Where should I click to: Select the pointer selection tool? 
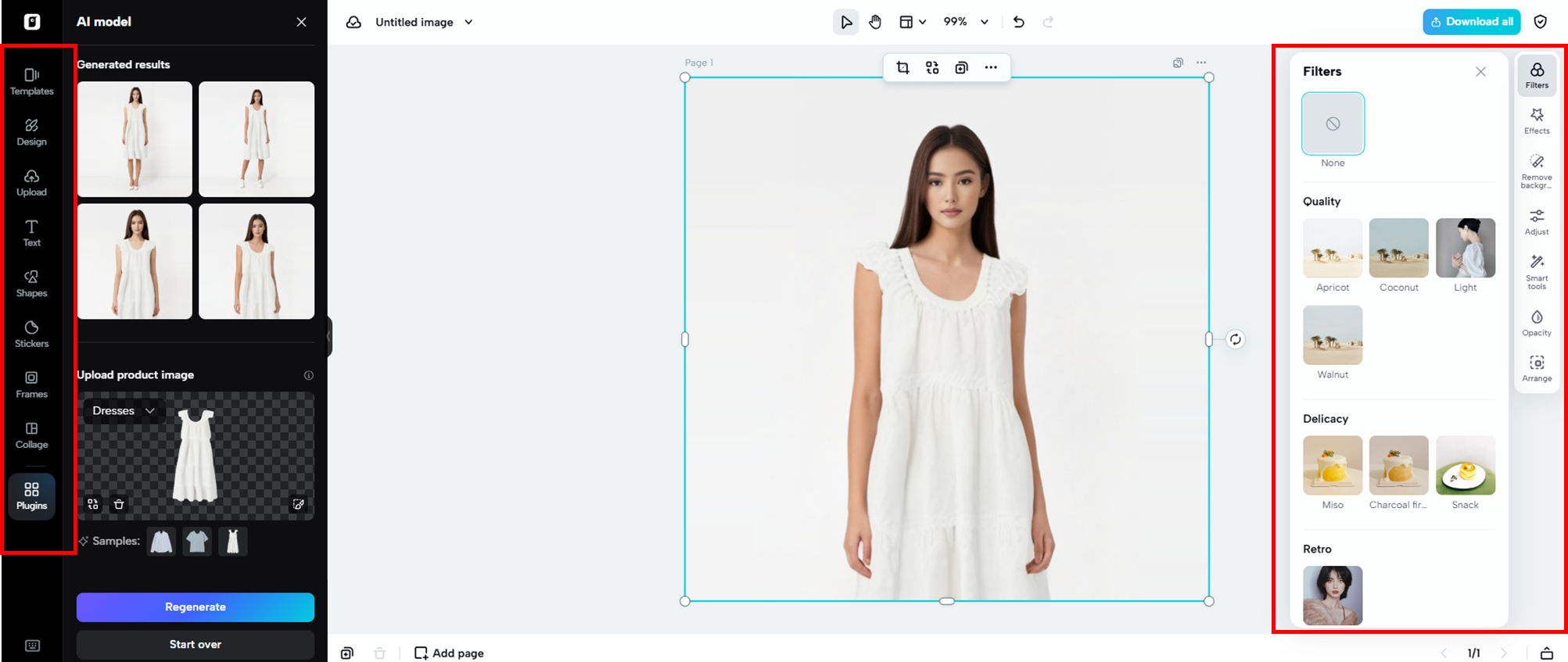tap(846, 22)
